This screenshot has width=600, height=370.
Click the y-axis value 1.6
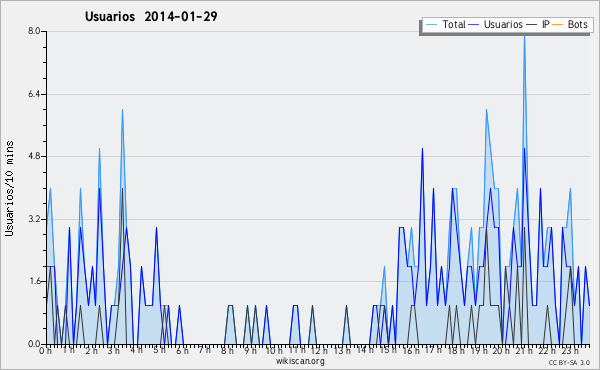[34, 281]
